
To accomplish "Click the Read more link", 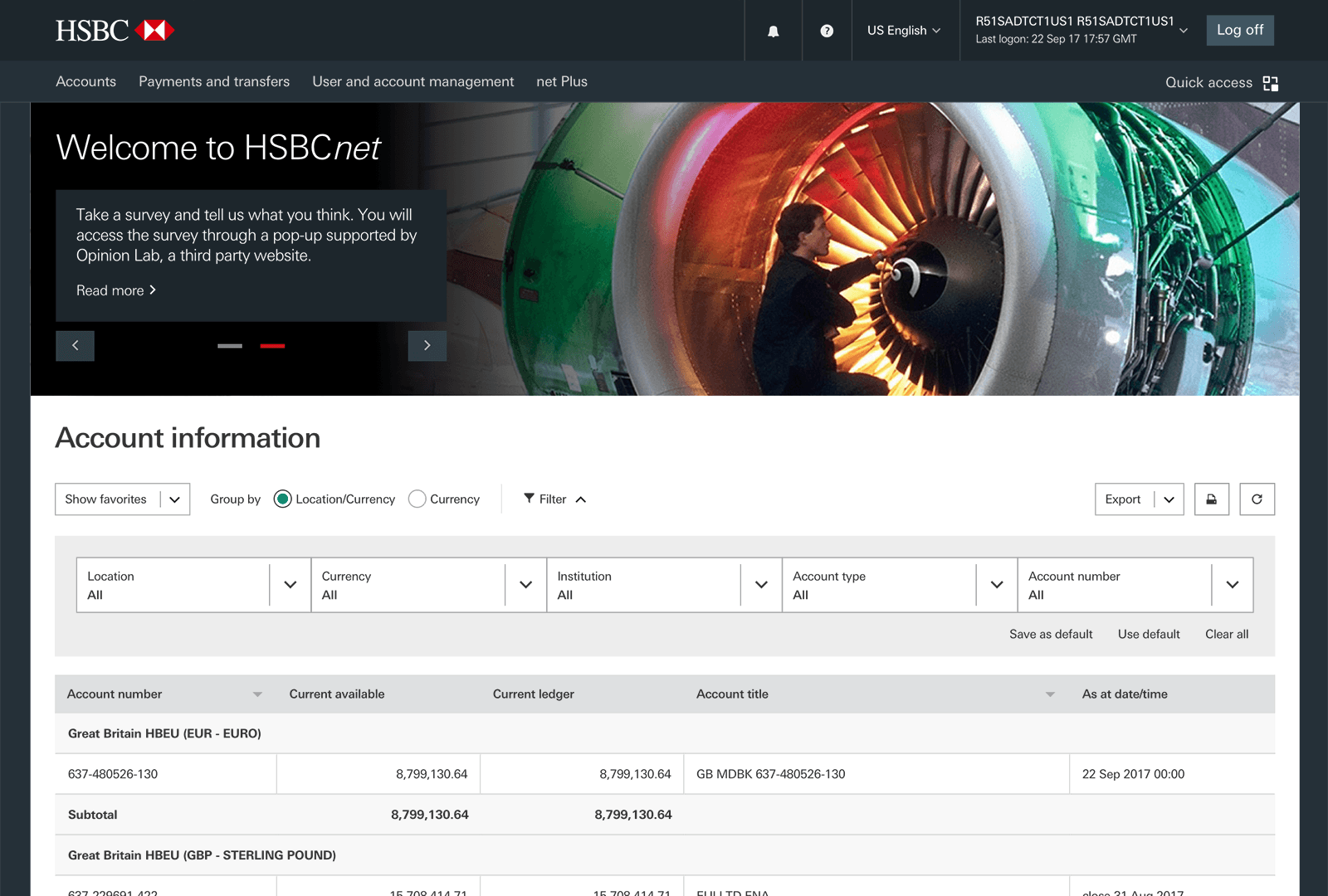I will [x=116, y=290].
